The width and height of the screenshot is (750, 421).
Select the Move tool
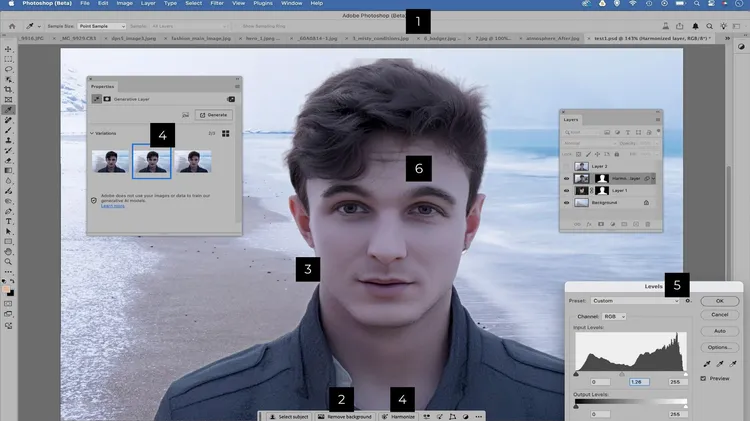pos(8,49)
